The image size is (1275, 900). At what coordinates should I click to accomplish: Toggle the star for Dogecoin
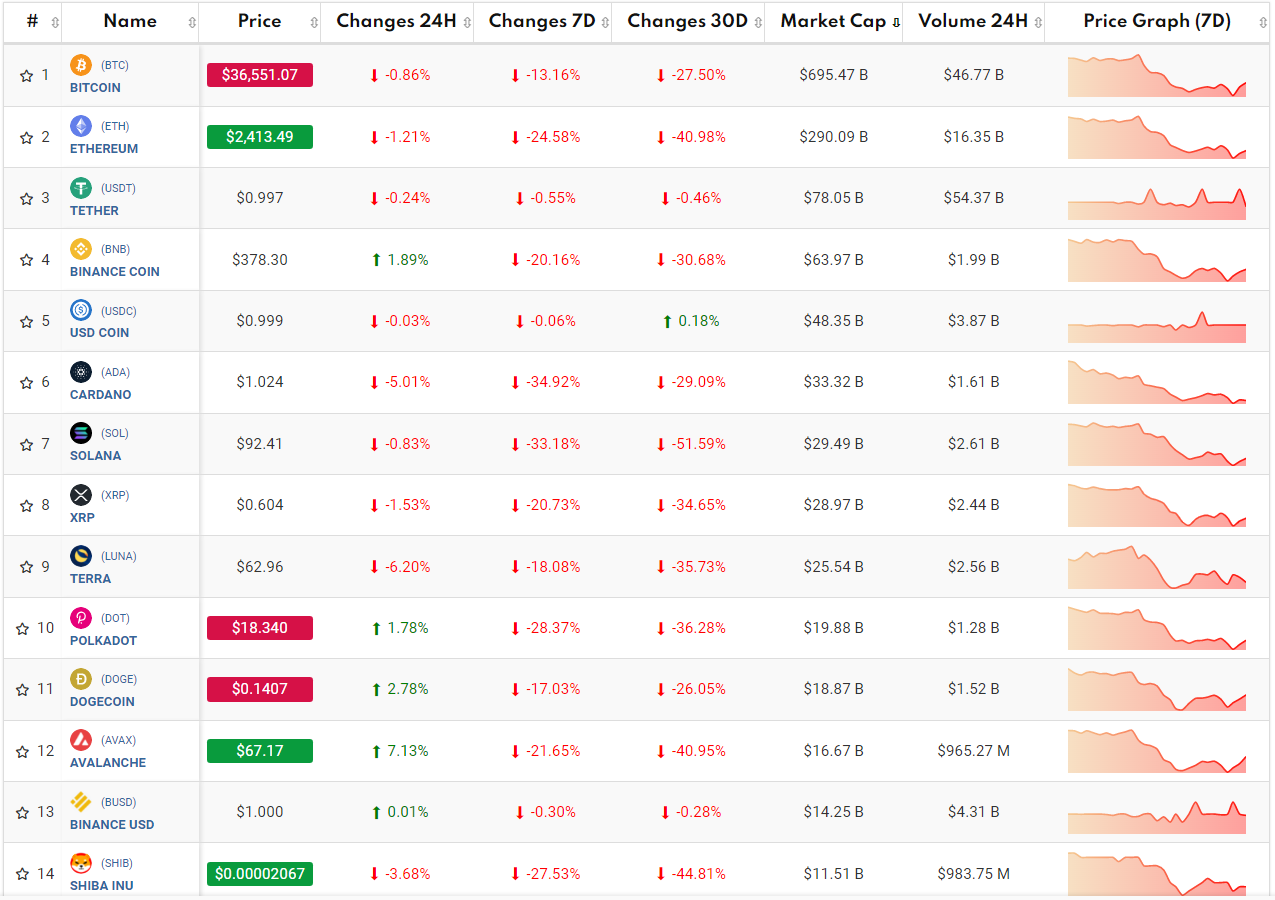tap(22, 690)
